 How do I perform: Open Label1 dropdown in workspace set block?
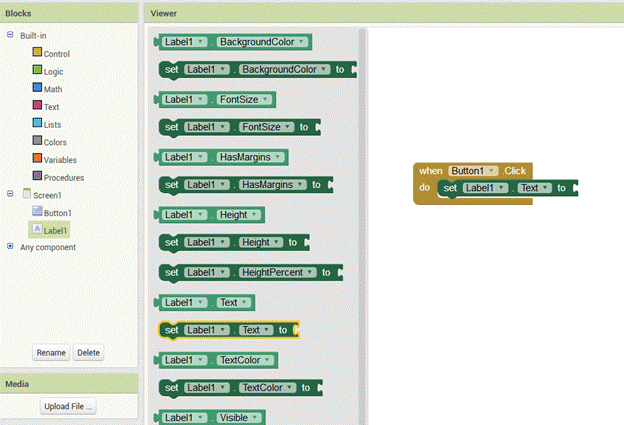point(501,188)
